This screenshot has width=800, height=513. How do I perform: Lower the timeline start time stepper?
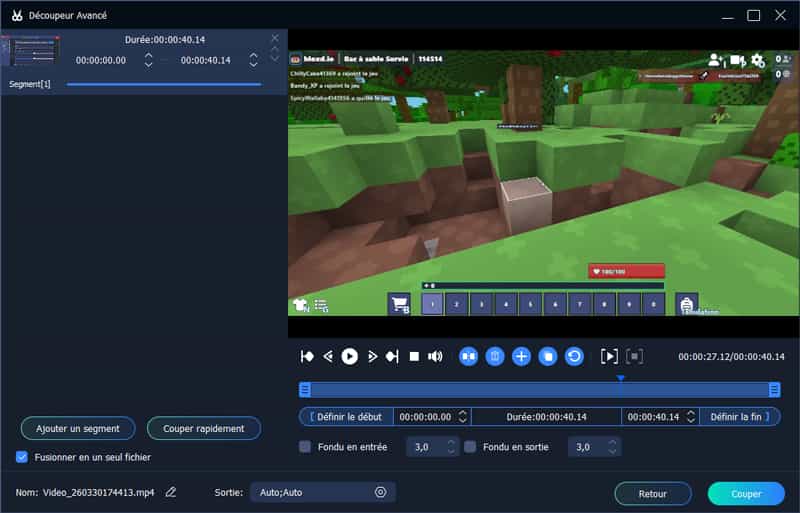point(463,420)
